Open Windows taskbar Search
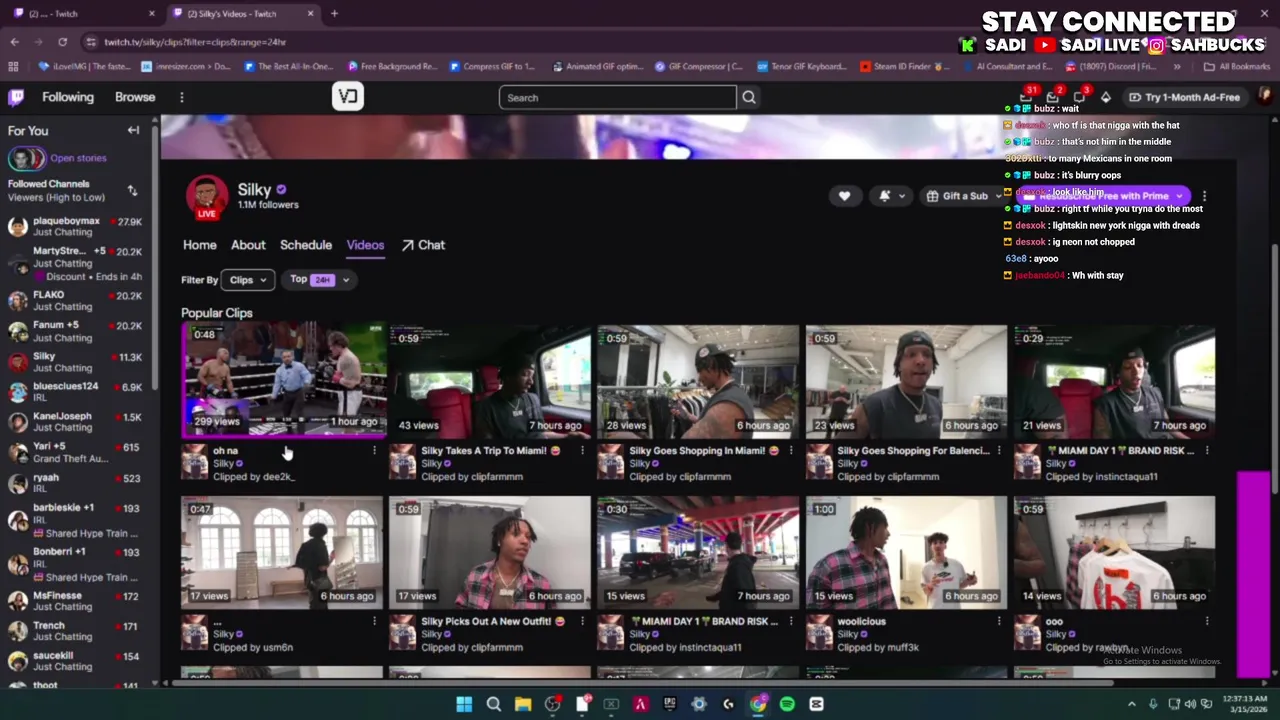 pyautogui.click(x=493, y=704)
